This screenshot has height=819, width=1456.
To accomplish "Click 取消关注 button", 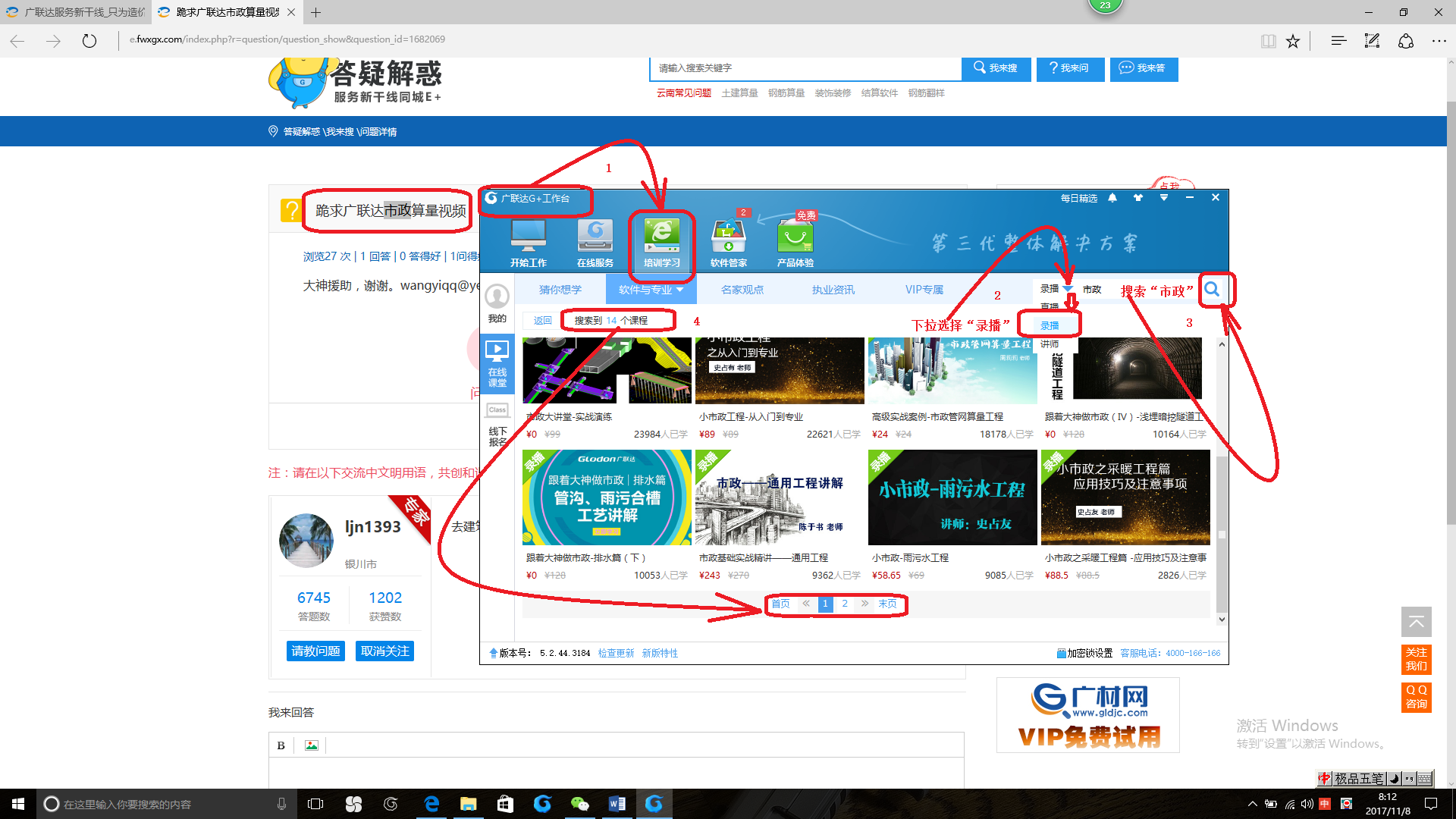I will pyautogui.click(x=385, y=651).
